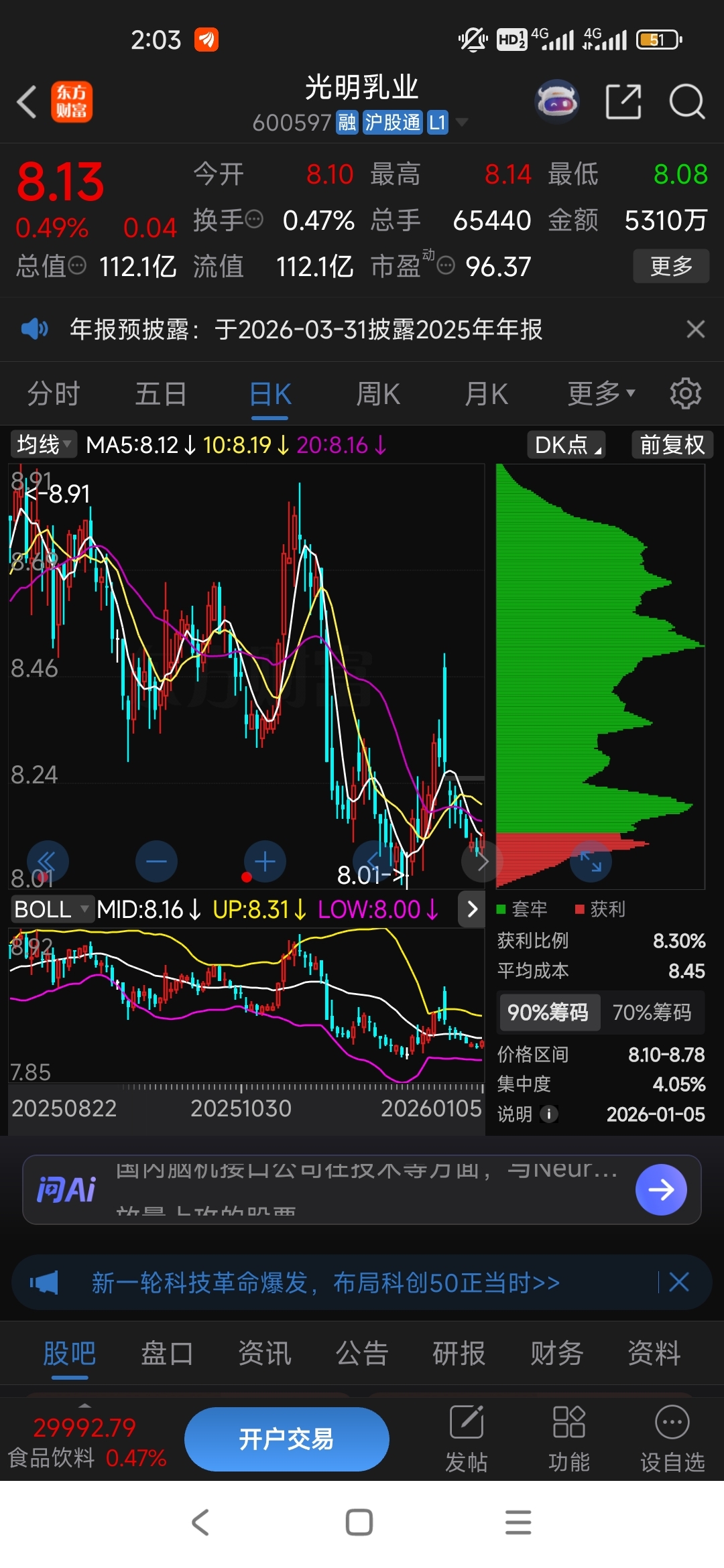Screen dimensions: 724x1568
Task: Tap the promotion megaphone icon
Action: pos(44,1283)
